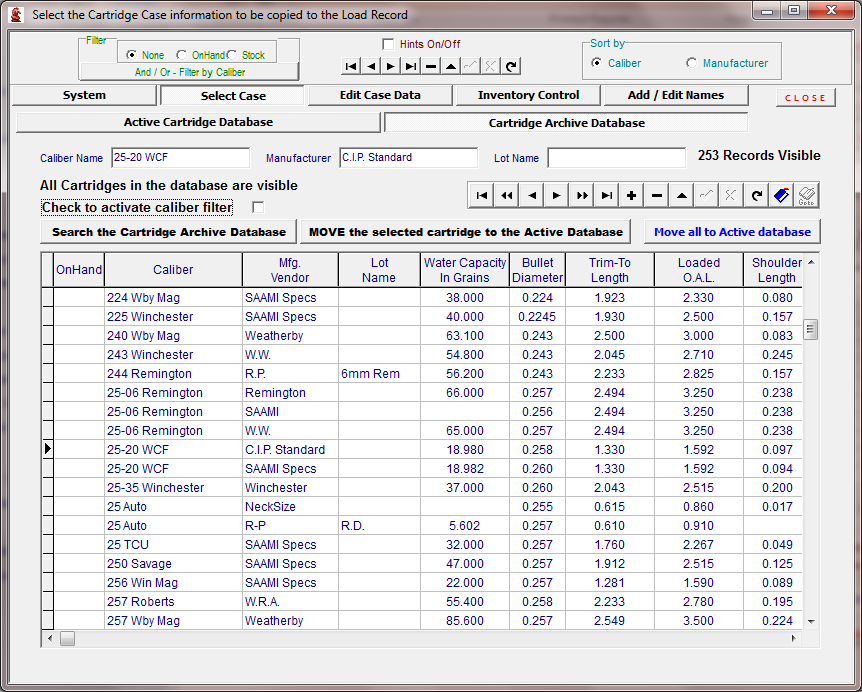Click cancel-edit X icon in navigator beside plus icon
862x692 pixels.
tap(731, 195)
